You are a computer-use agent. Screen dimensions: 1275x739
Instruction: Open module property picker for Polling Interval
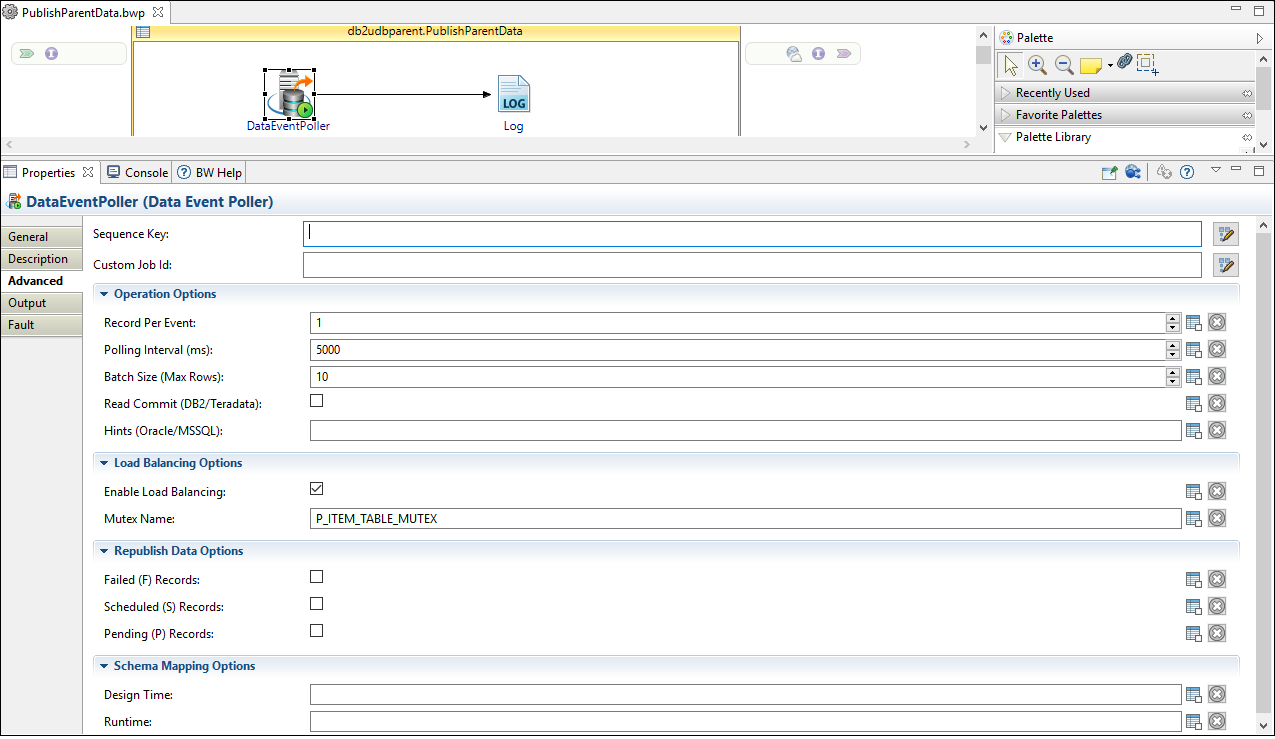click(x=1193, y=350)
